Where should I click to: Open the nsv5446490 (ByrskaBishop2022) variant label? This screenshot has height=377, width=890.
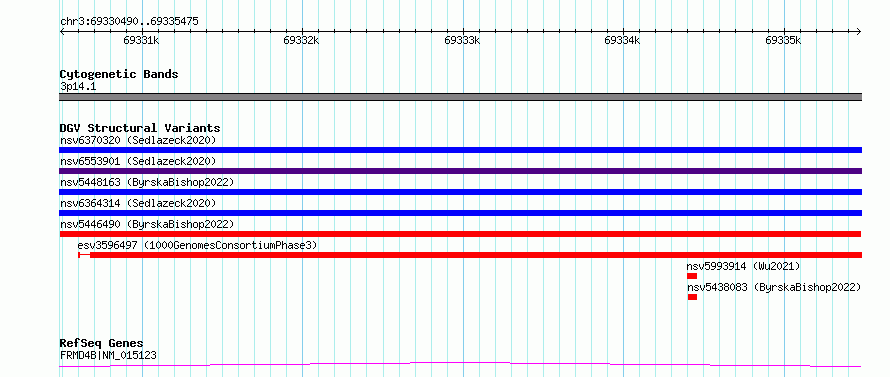point(146,224)
